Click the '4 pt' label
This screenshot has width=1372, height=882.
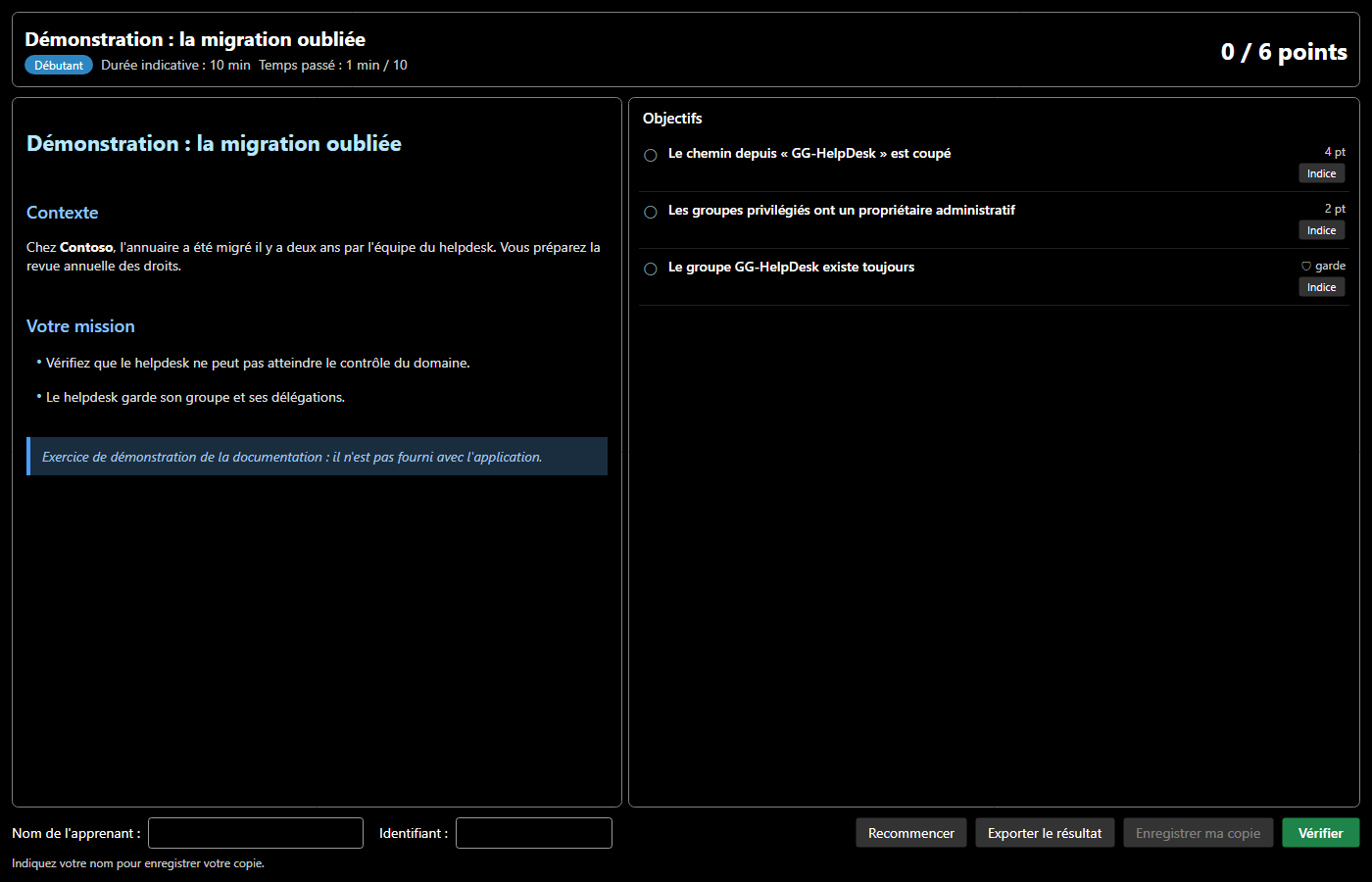(1335, 152)
